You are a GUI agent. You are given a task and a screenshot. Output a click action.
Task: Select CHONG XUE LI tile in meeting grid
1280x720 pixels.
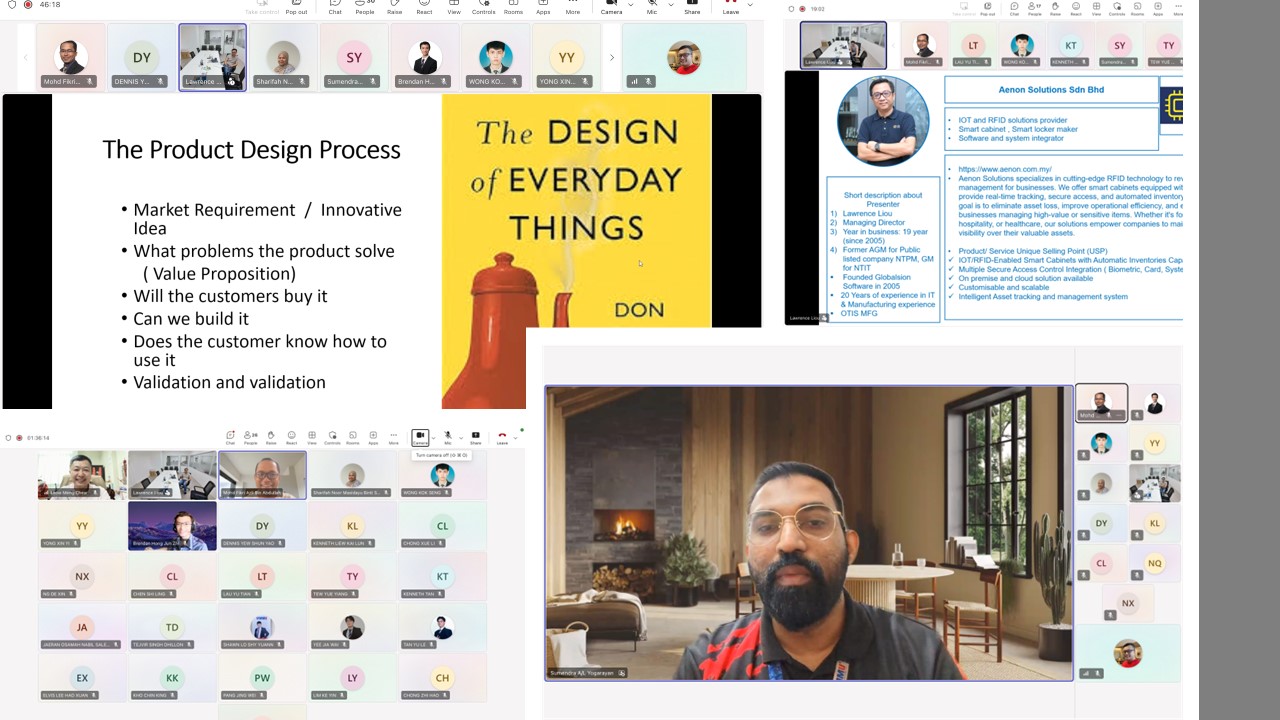(x=442, y=526)
